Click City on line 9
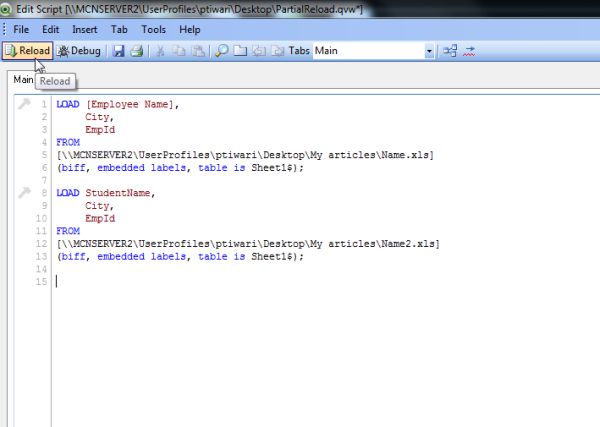The width and height of the screenshot is (600, 427). (97, 206)
